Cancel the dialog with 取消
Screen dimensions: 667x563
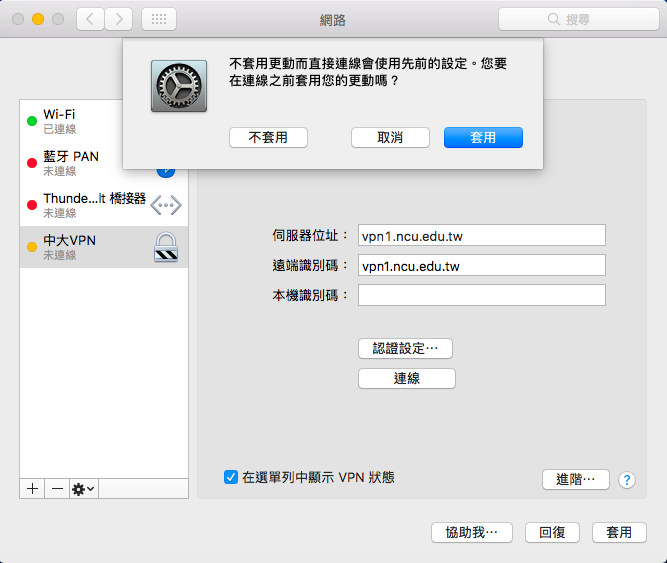click(390, 138)
